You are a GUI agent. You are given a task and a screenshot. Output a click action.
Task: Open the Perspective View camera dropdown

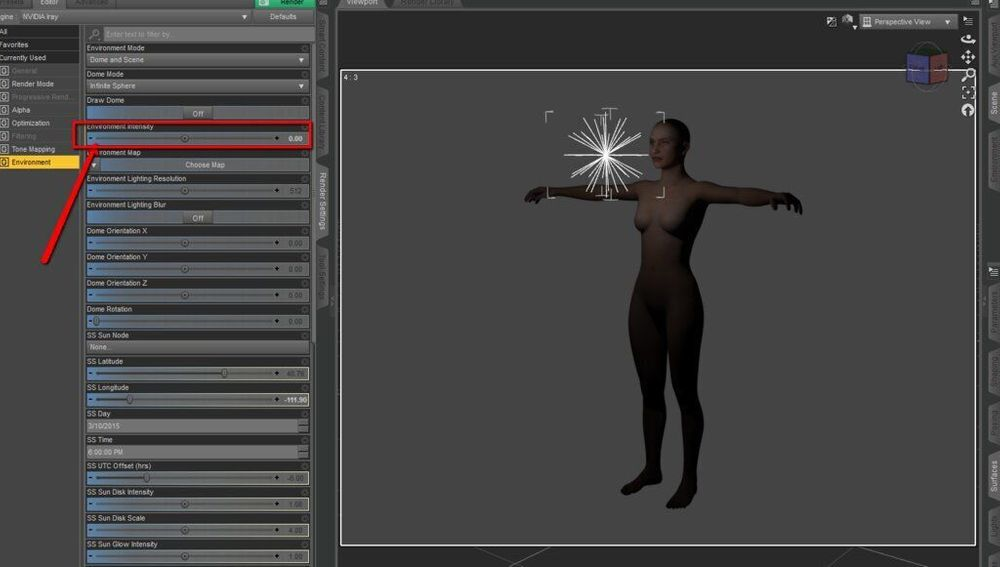click(x=908, y=22)
